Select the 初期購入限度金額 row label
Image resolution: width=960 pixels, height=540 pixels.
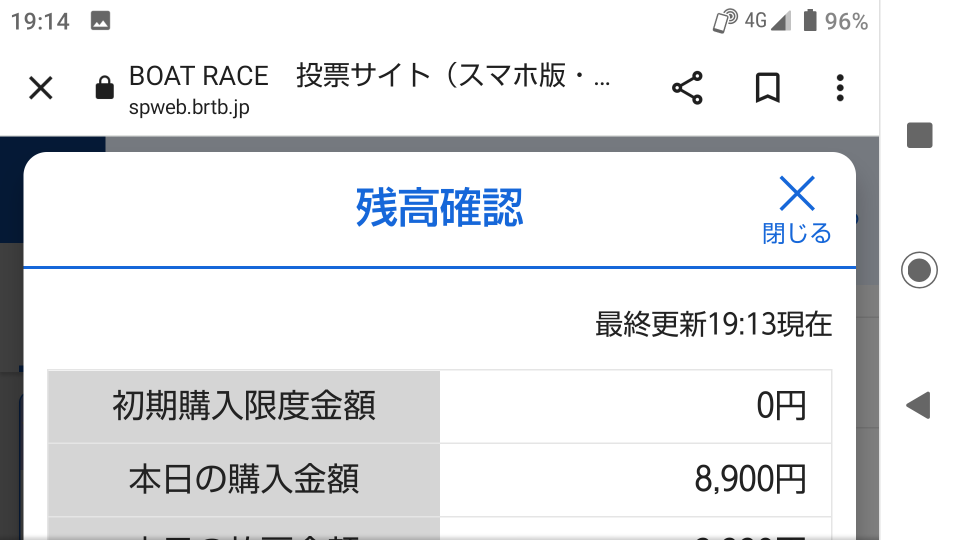coord(244,406)
